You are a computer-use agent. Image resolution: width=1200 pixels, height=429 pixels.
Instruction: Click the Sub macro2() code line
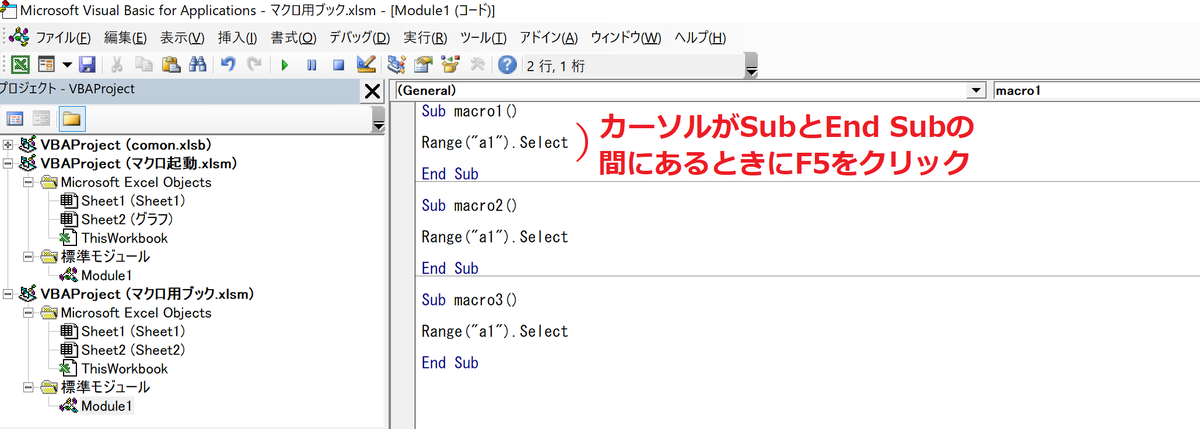[x=469, y=206]
